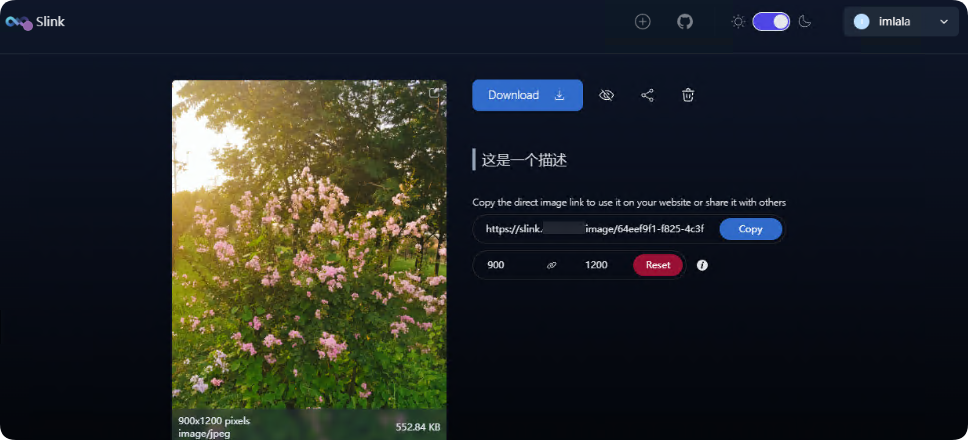Open the GitHub repository icon
The width and height of the screenshot is (968, 440).
pos(685,22)
